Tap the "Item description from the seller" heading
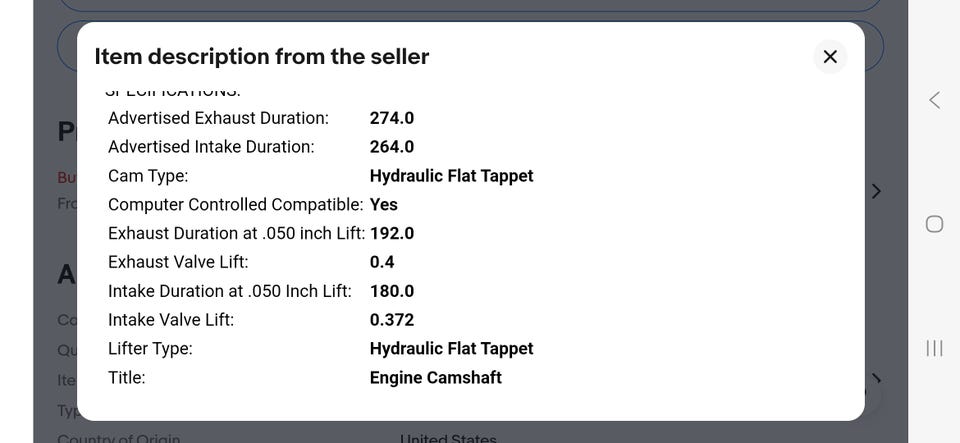 point(262,57)
